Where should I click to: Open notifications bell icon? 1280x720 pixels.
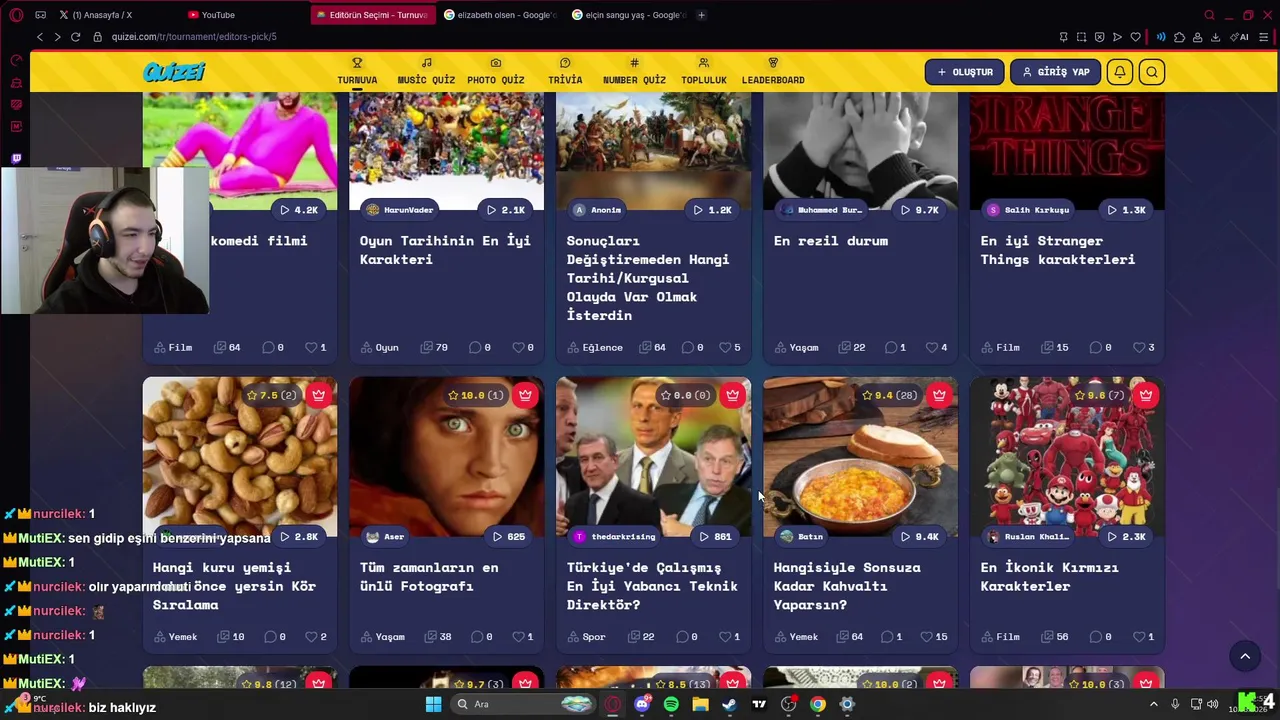[1120, 72]
